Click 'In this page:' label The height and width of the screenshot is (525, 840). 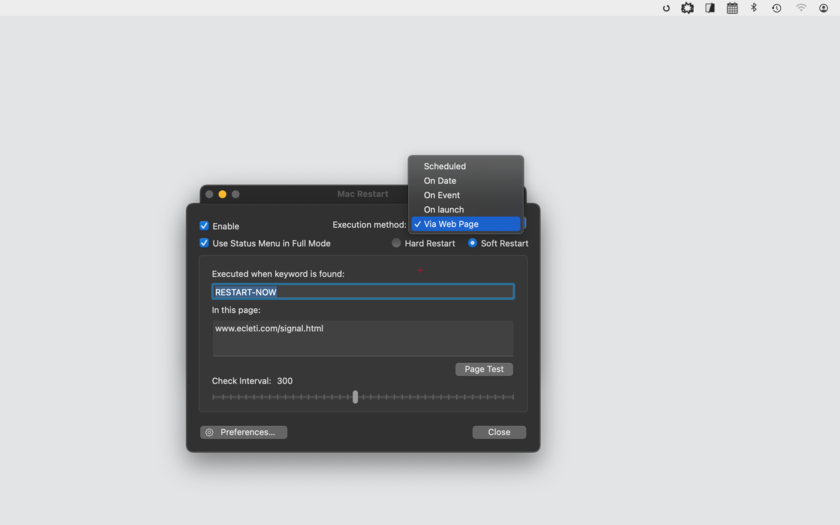click(x=236, y=310)
